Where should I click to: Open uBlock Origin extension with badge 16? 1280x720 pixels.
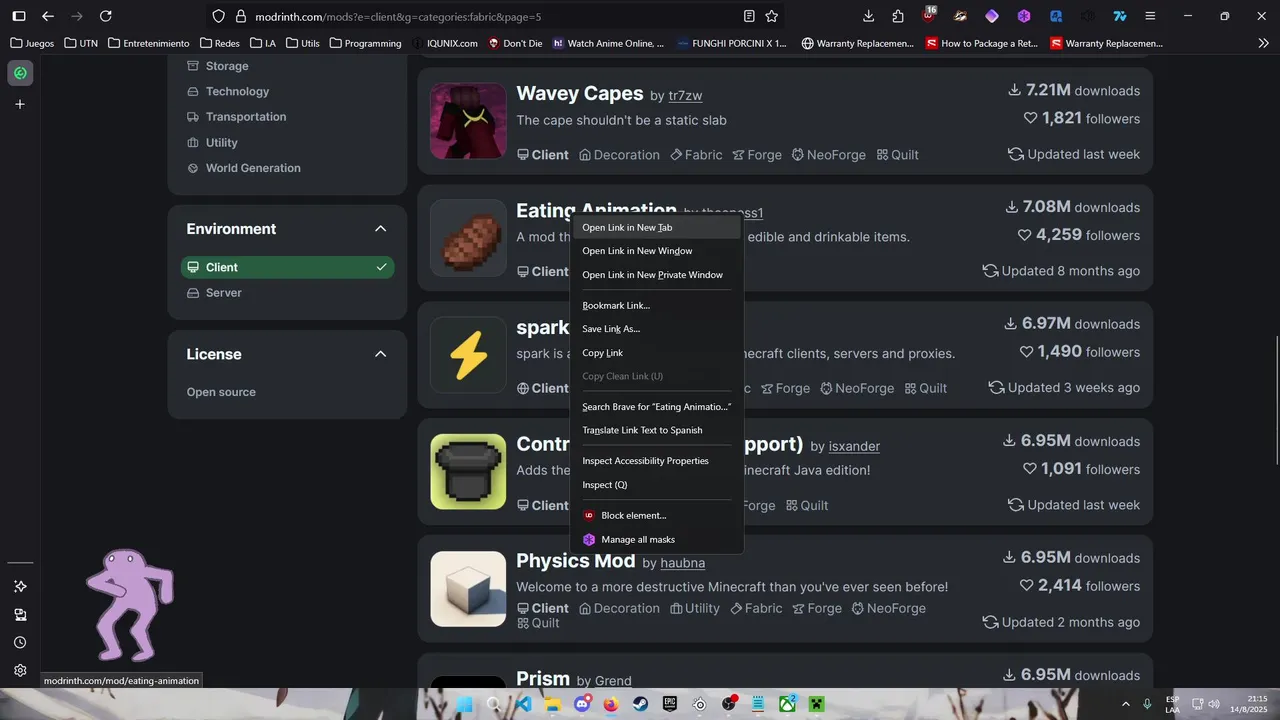(929, 15)
